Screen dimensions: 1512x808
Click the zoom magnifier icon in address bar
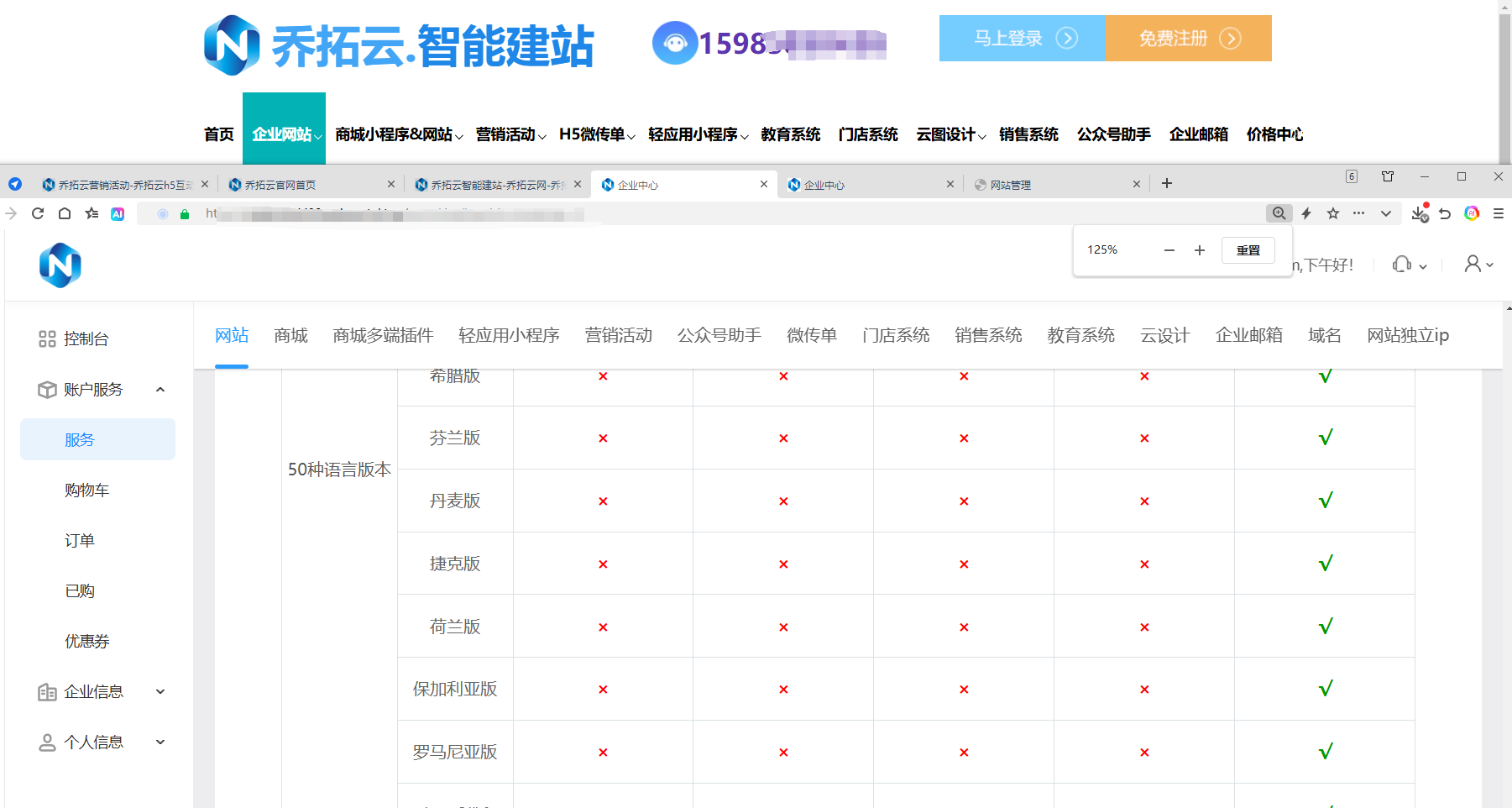click(1279, 213)
